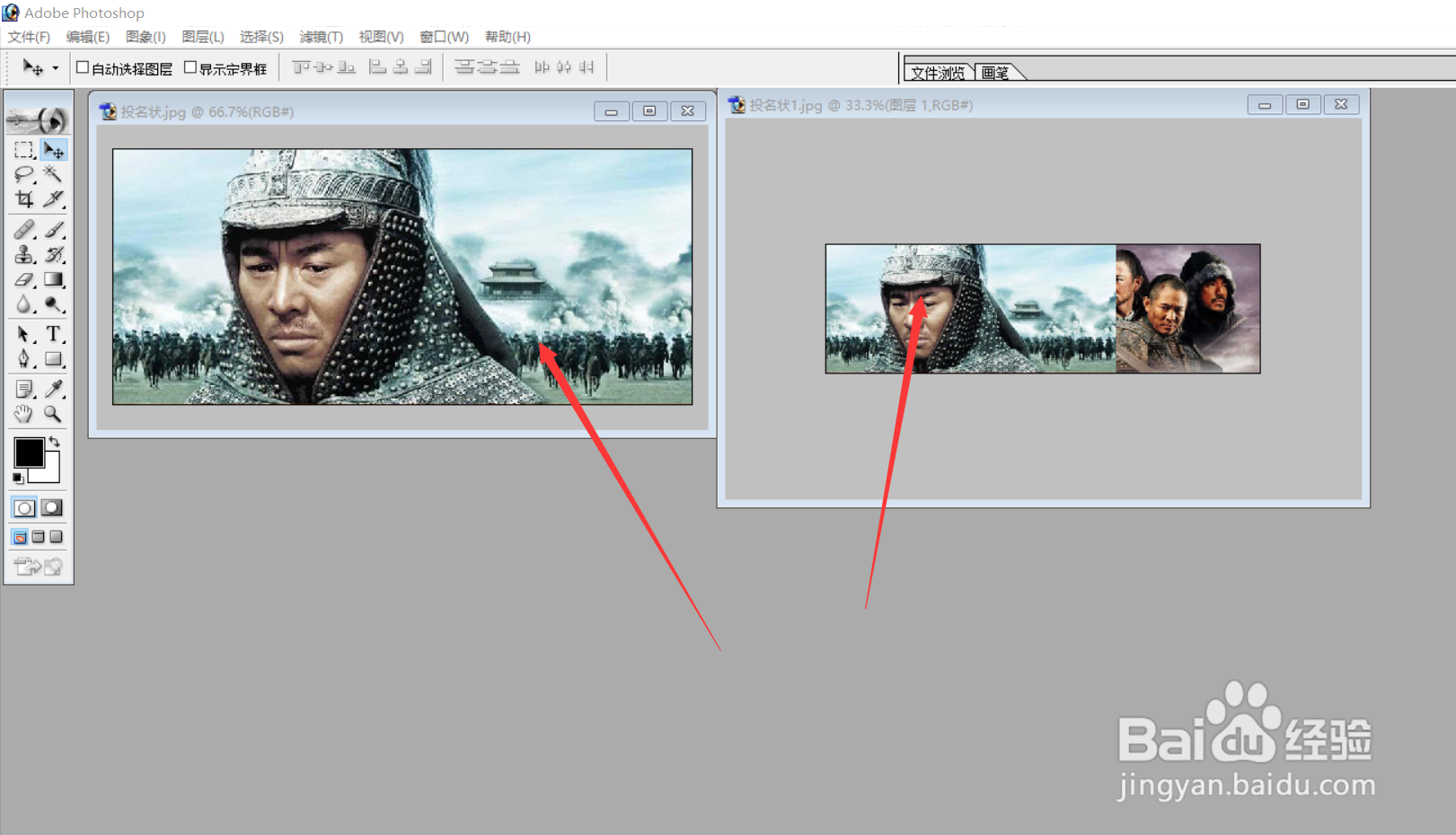This screenshot has height=835, width=1456.
Task: Enable the 自动选择图层 checkbox
Action: pos(83,67)
